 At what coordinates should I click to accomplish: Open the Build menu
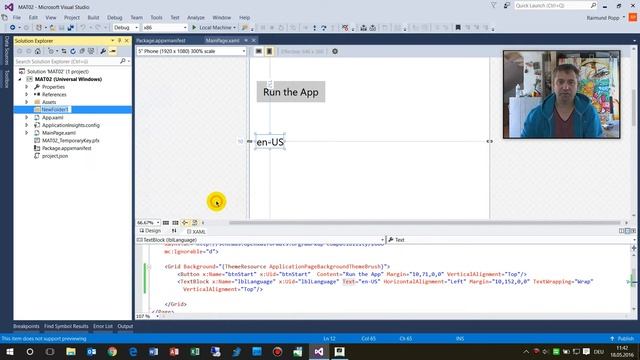click(93, 18)
